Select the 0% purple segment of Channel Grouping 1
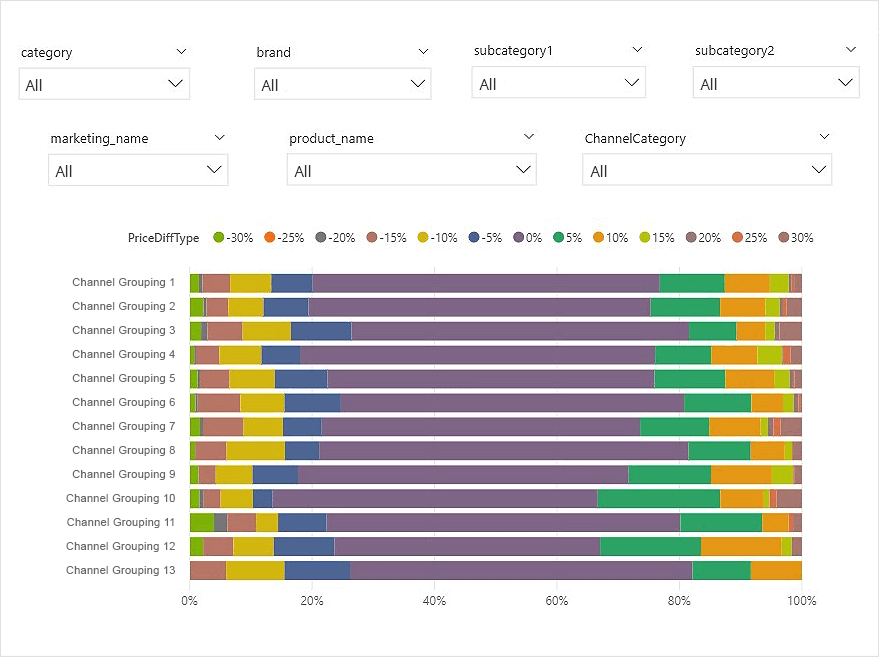Image resolution: width=879 pixels, height=657 pixels. 486,283
